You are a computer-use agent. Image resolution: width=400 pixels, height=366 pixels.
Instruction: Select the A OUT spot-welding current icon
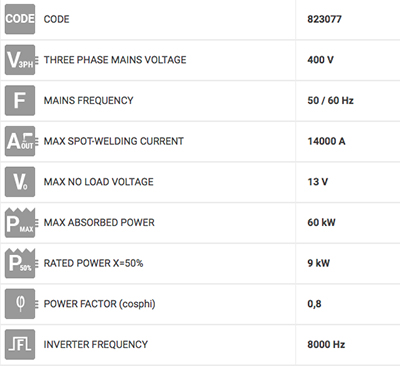coord(20,141)
